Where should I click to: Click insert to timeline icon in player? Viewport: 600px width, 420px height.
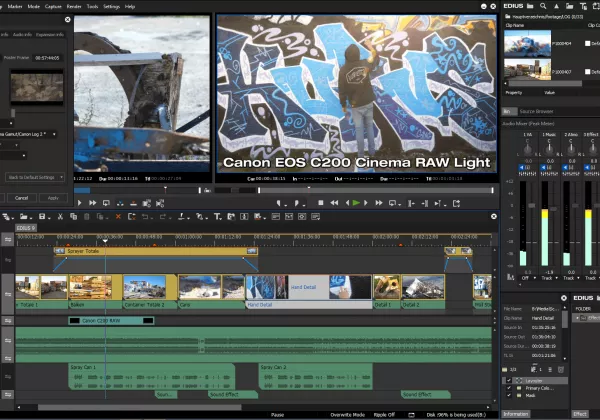coord(120,203)
